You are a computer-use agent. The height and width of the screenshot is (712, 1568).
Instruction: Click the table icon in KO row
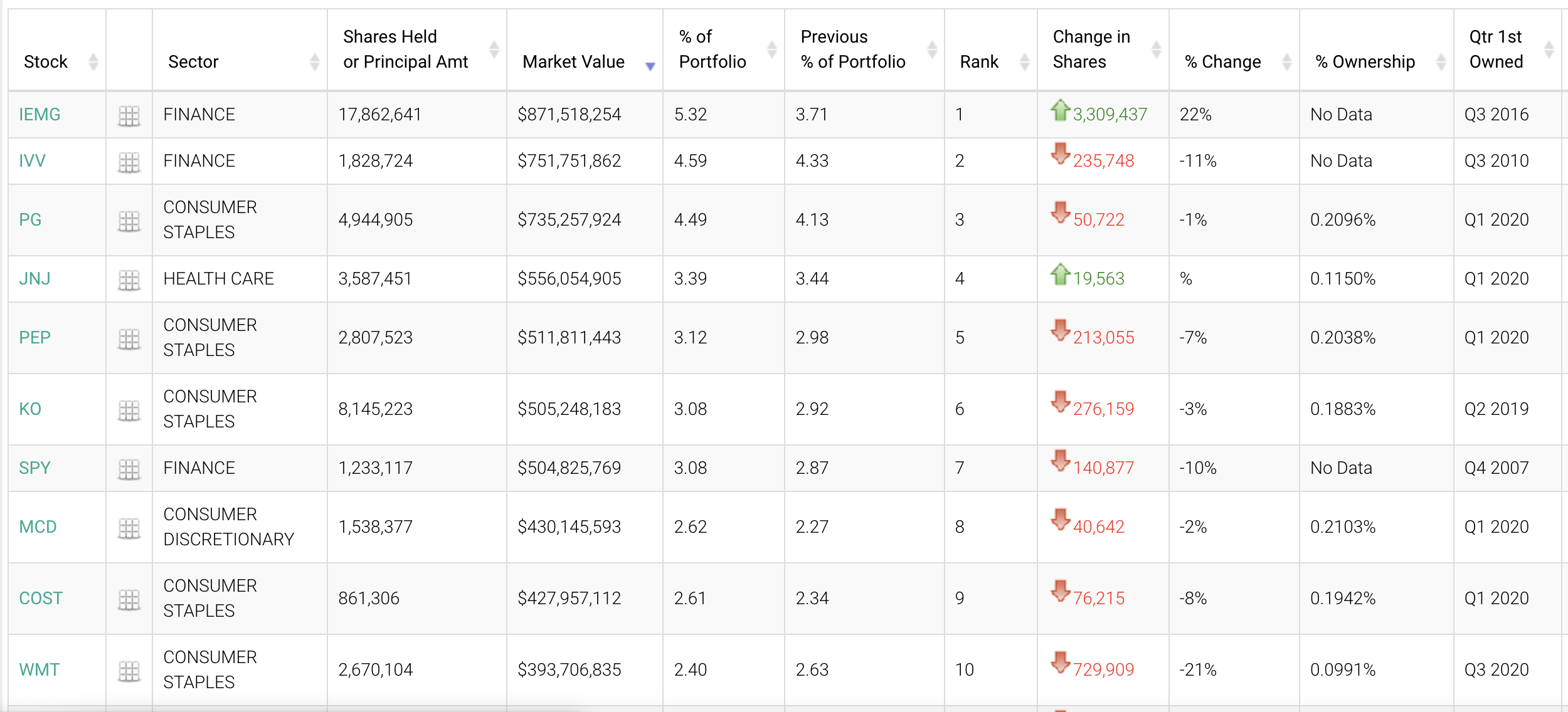129,410
